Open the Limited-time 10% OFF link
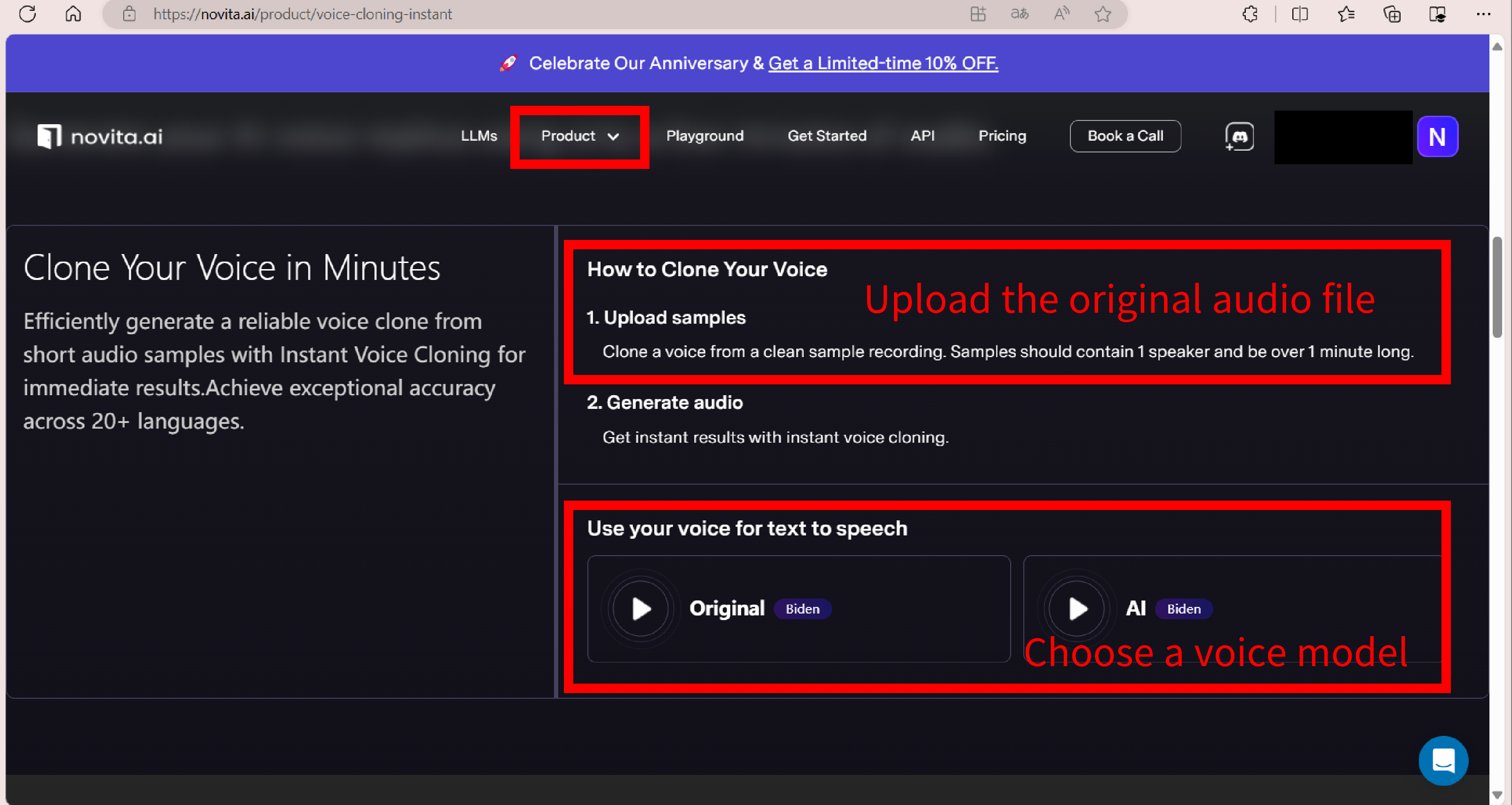This screenshot has width=1512, height=805. coord(883,63)
